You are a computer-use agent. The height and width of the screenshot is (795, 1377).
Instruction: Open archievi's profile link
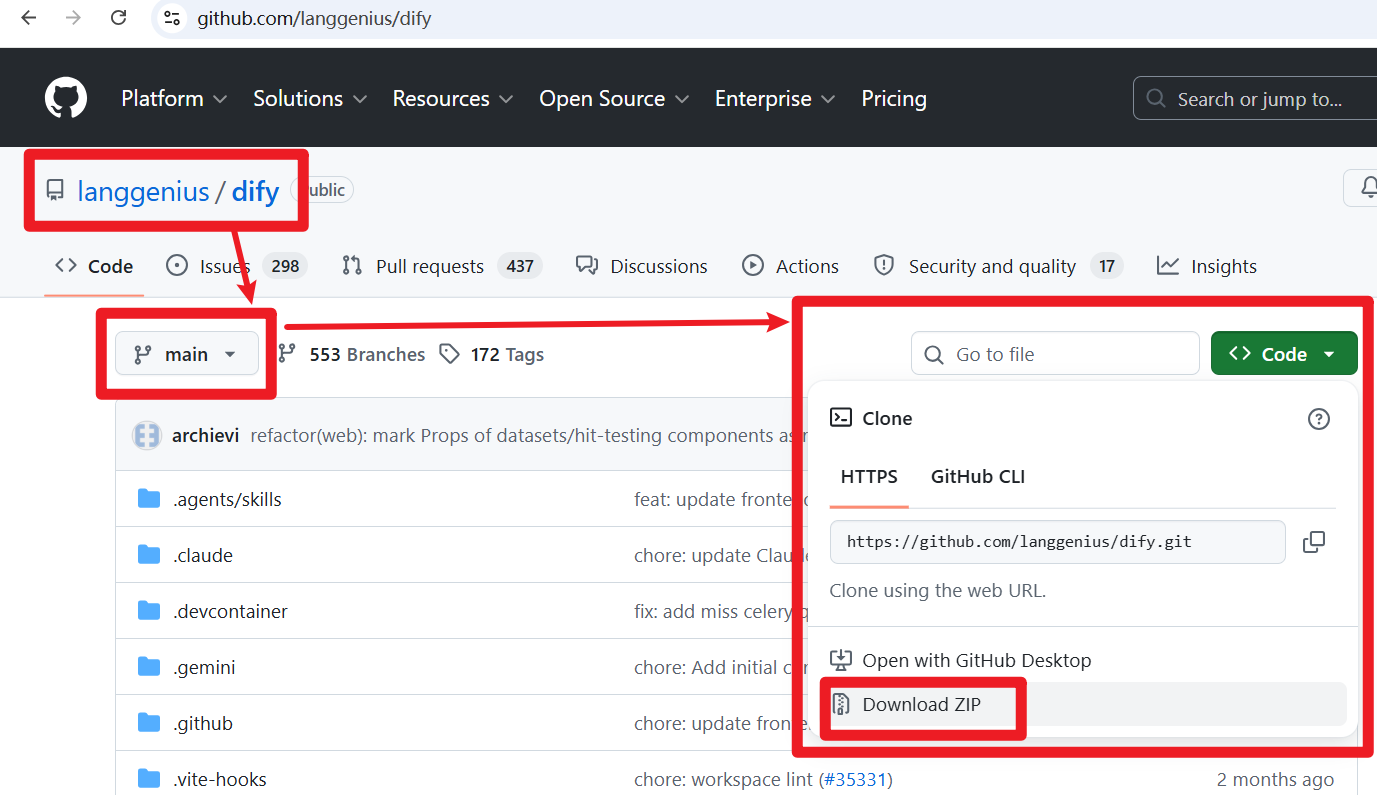pyautogui.click(x=205, y=435)
